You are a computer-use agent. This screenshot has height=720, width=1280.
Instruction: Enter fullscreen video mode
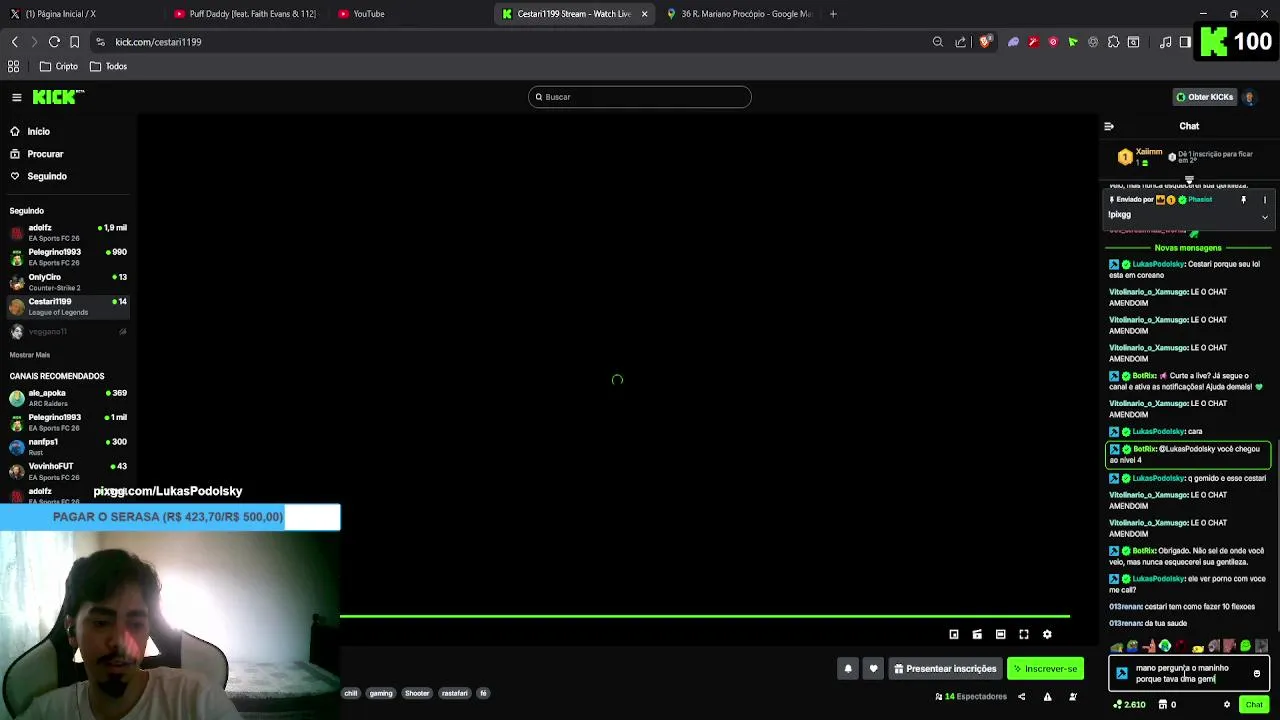(x=1024, y=634)
